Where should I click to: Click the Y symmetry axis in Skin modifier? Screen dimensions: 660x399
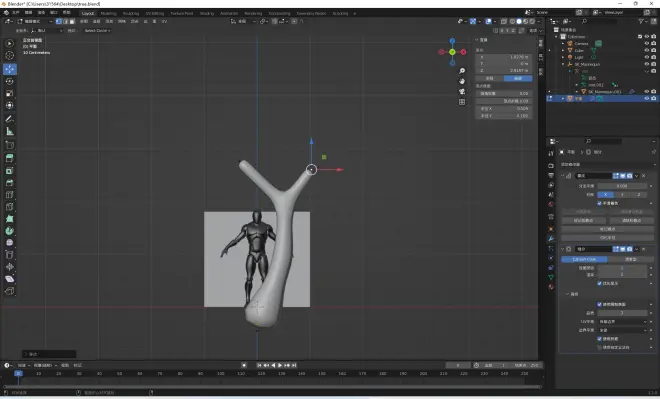(622, 194)
